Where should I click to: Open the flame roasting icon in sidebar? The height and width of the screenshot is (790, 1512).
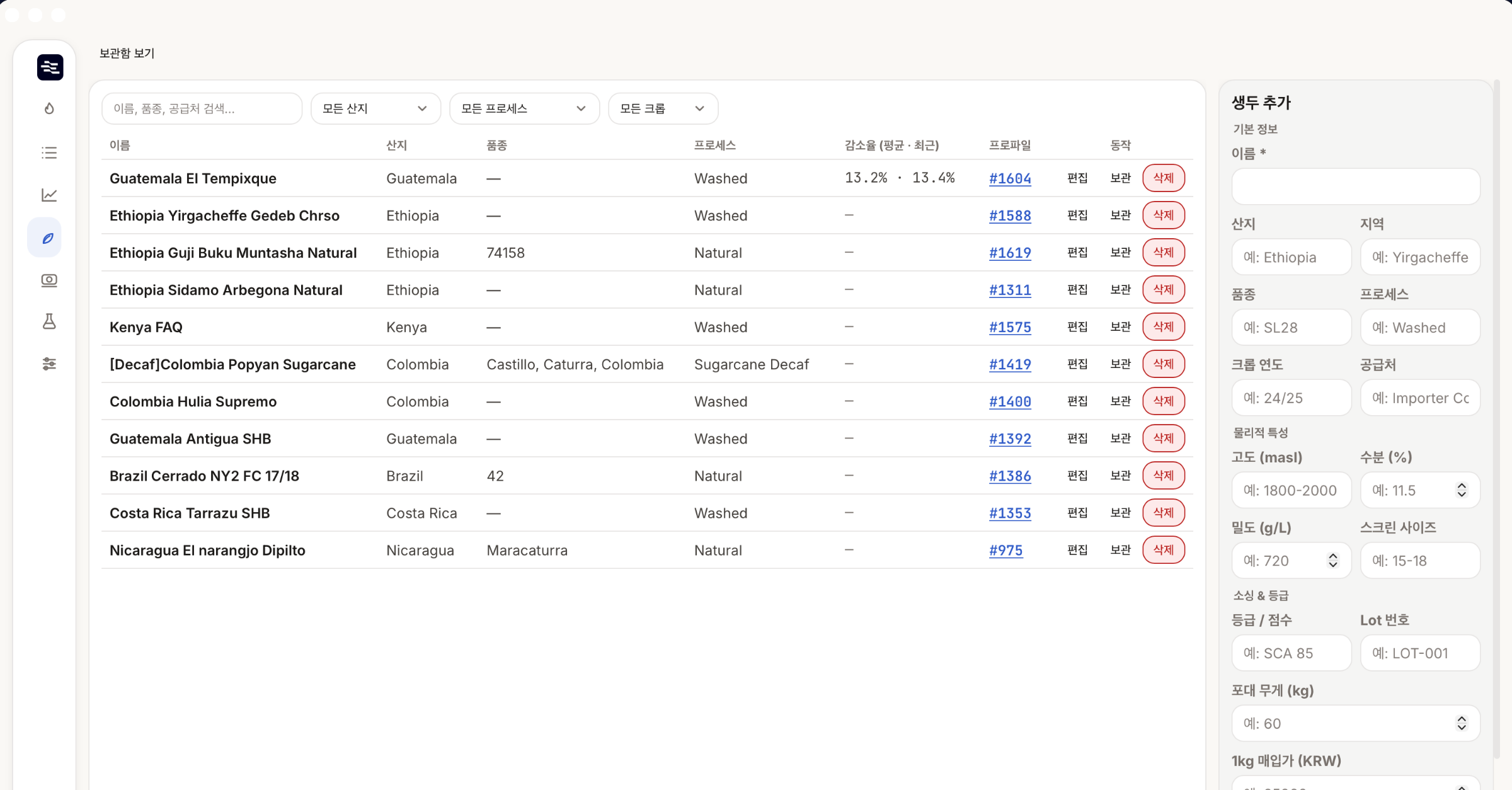[49, 108]
